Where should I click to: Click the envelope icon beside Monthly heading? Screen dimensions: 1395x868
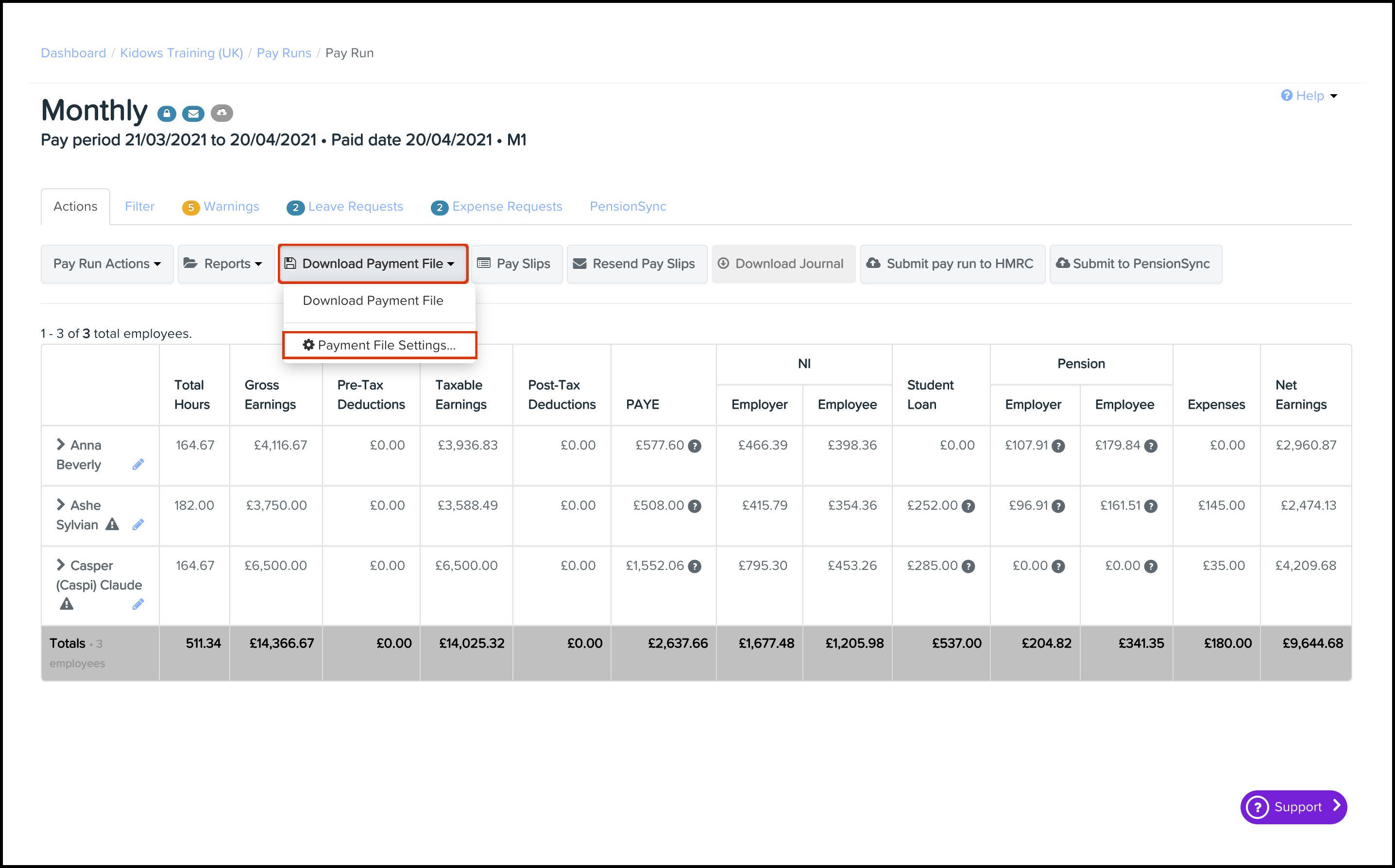[193, 114]
